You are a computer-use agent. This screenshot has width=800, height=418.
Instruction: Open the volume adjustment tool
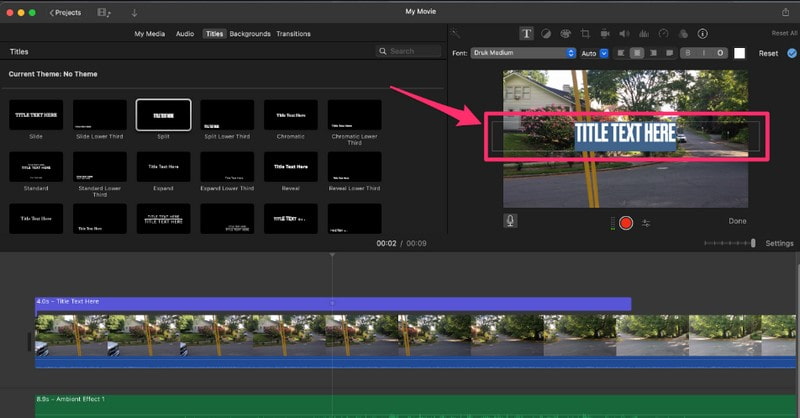tap(624, 33)
